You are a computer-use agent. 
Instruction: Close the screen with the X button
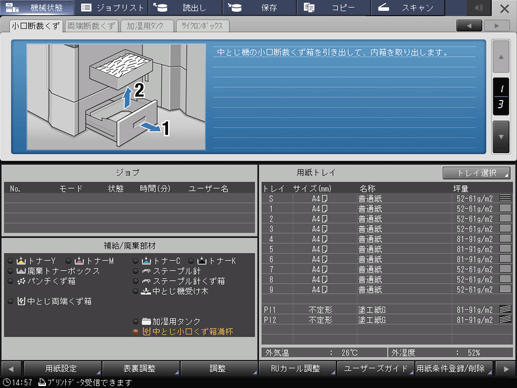point(504,8)
